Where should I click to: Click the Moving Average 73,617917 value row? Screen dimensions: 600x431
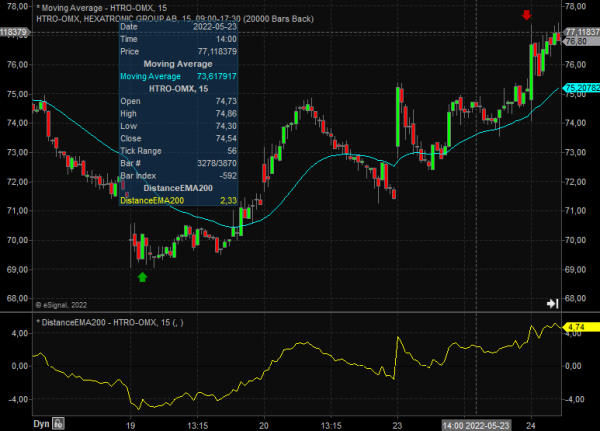[x=178, y=76]
